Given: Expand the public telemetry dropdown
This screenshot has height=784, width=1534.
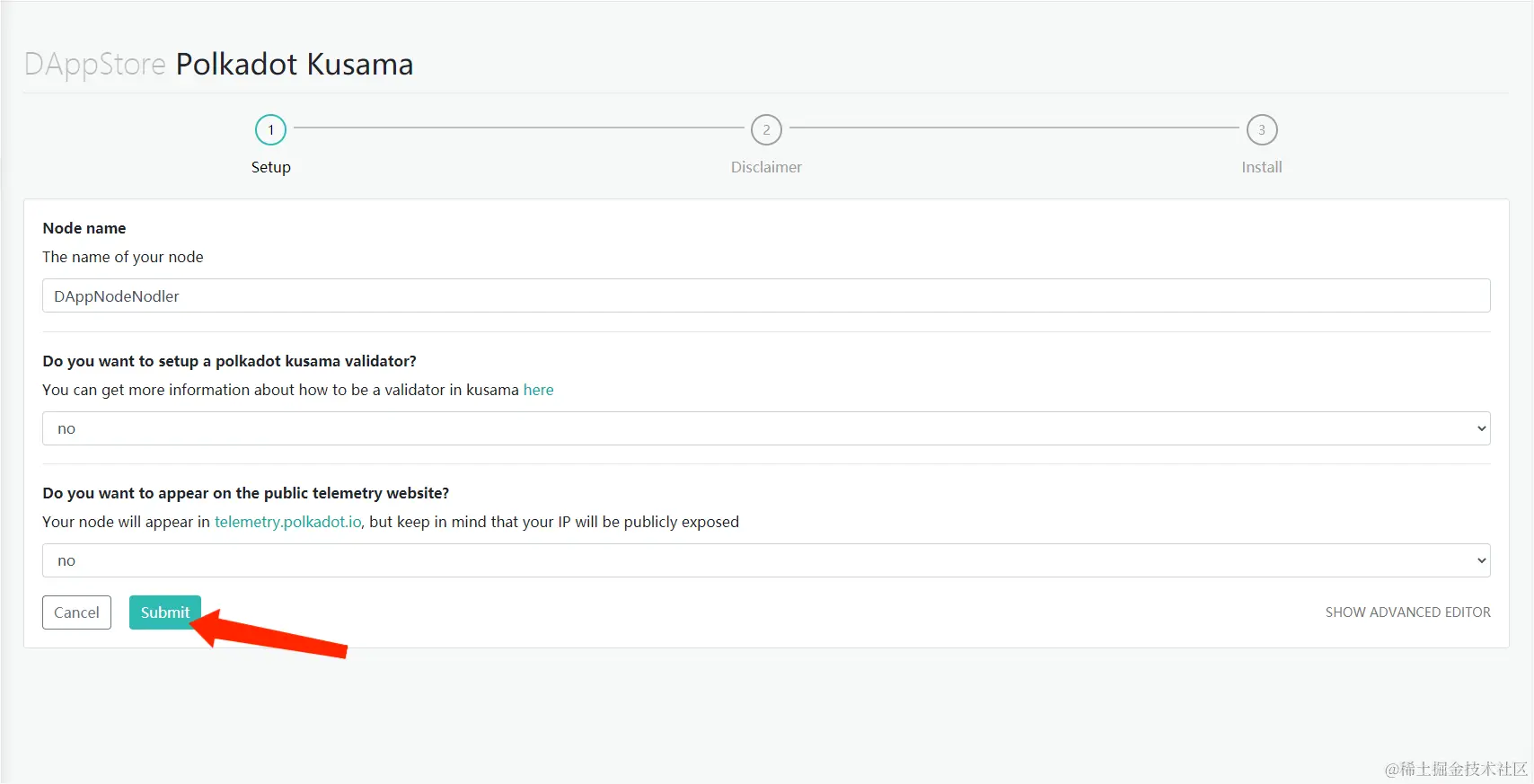Looking at the screenshot, I should [x=765, y=560].
